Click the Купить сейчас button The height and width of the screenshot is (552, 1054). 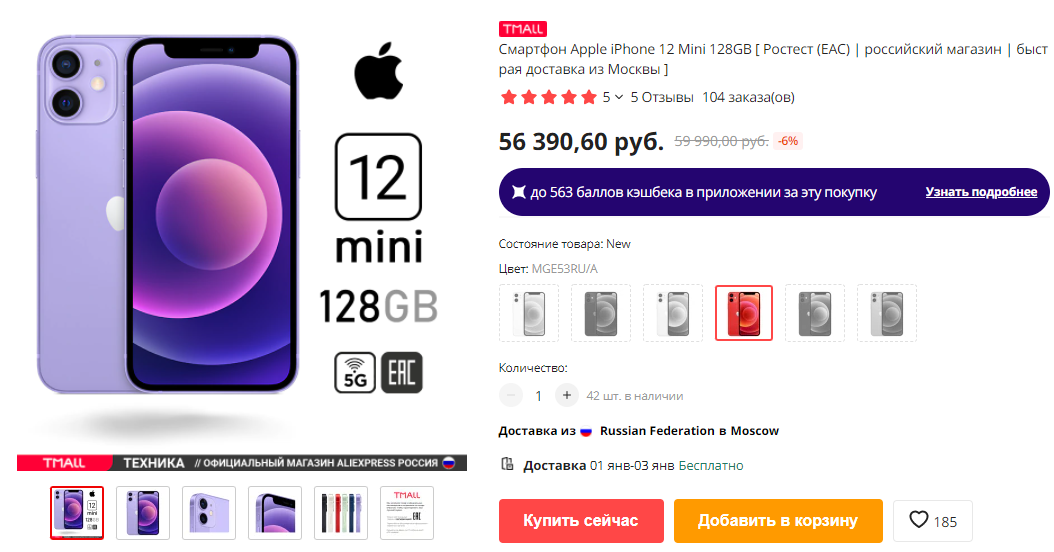tap(581, 520)
